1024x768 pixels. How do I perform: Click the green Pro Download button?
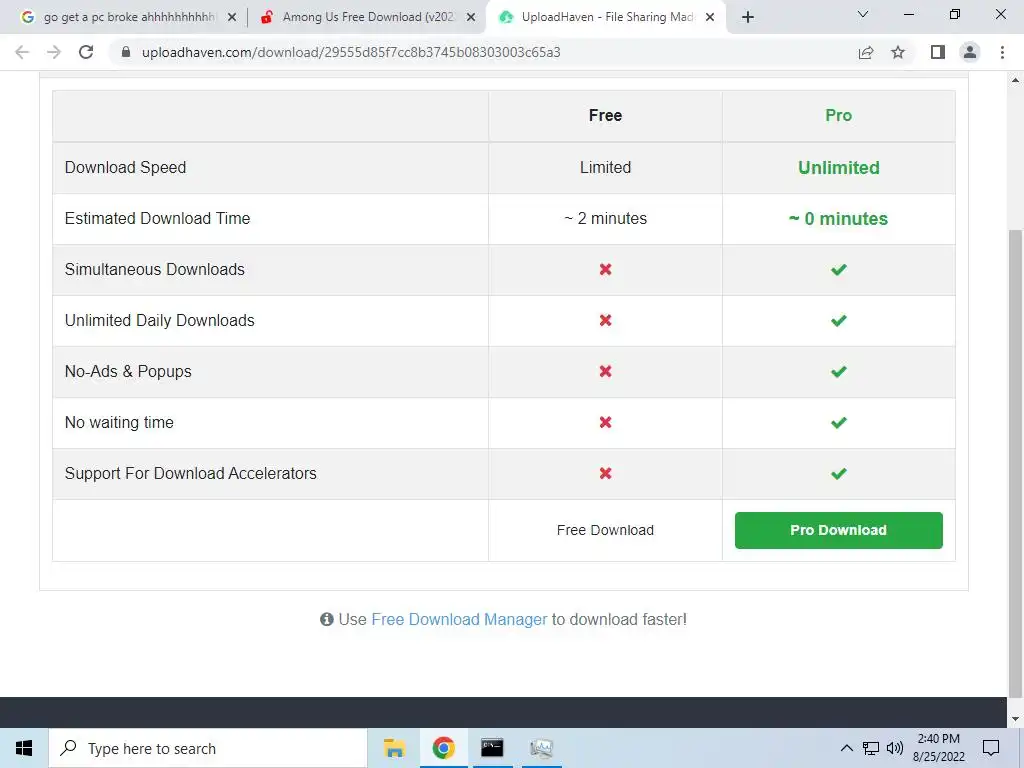point(839,530)
